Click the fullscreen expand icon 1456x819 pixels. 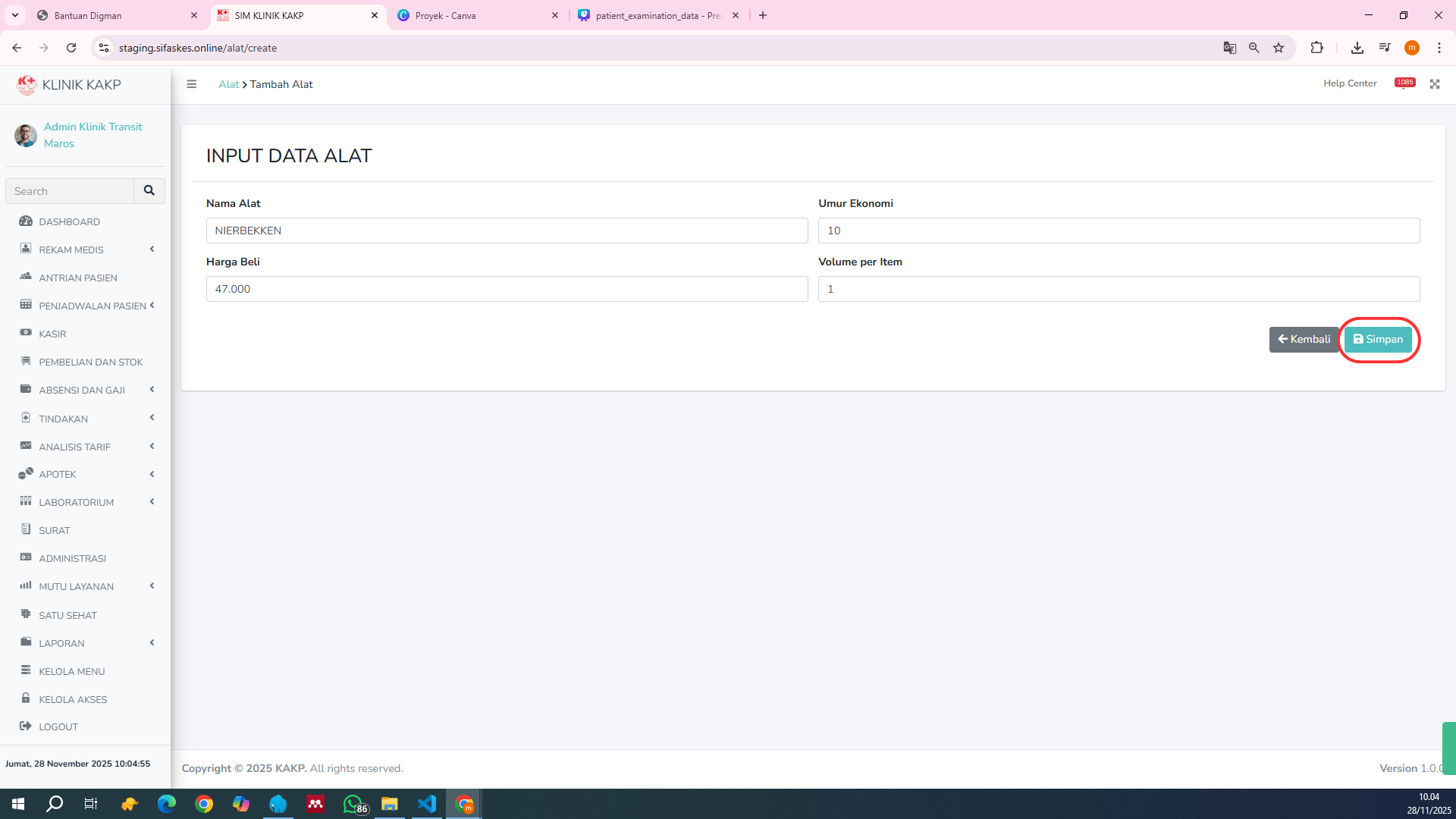pos(1435,84)
